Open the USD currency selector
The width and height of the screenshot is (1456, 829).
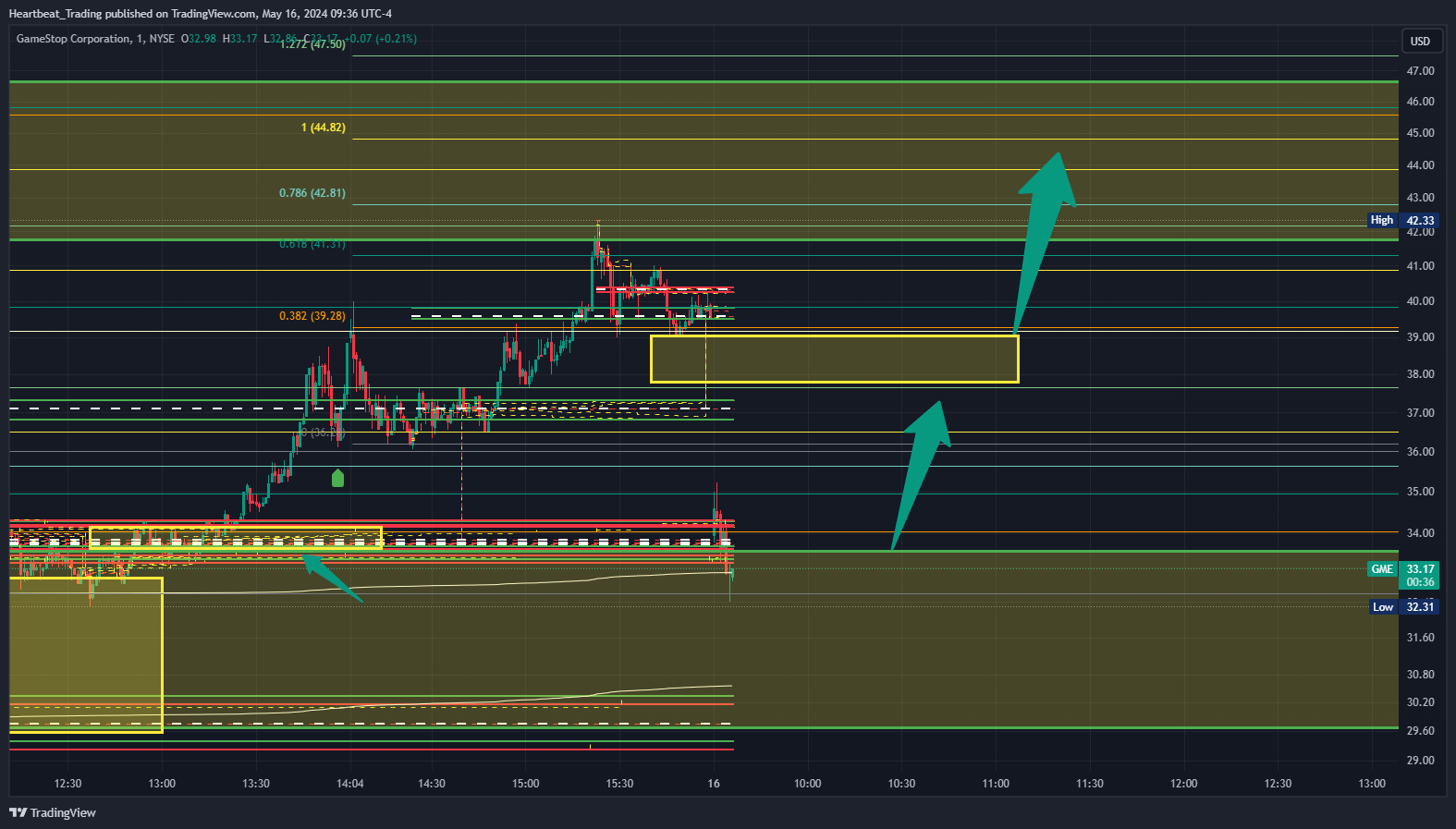[1420, 41]
